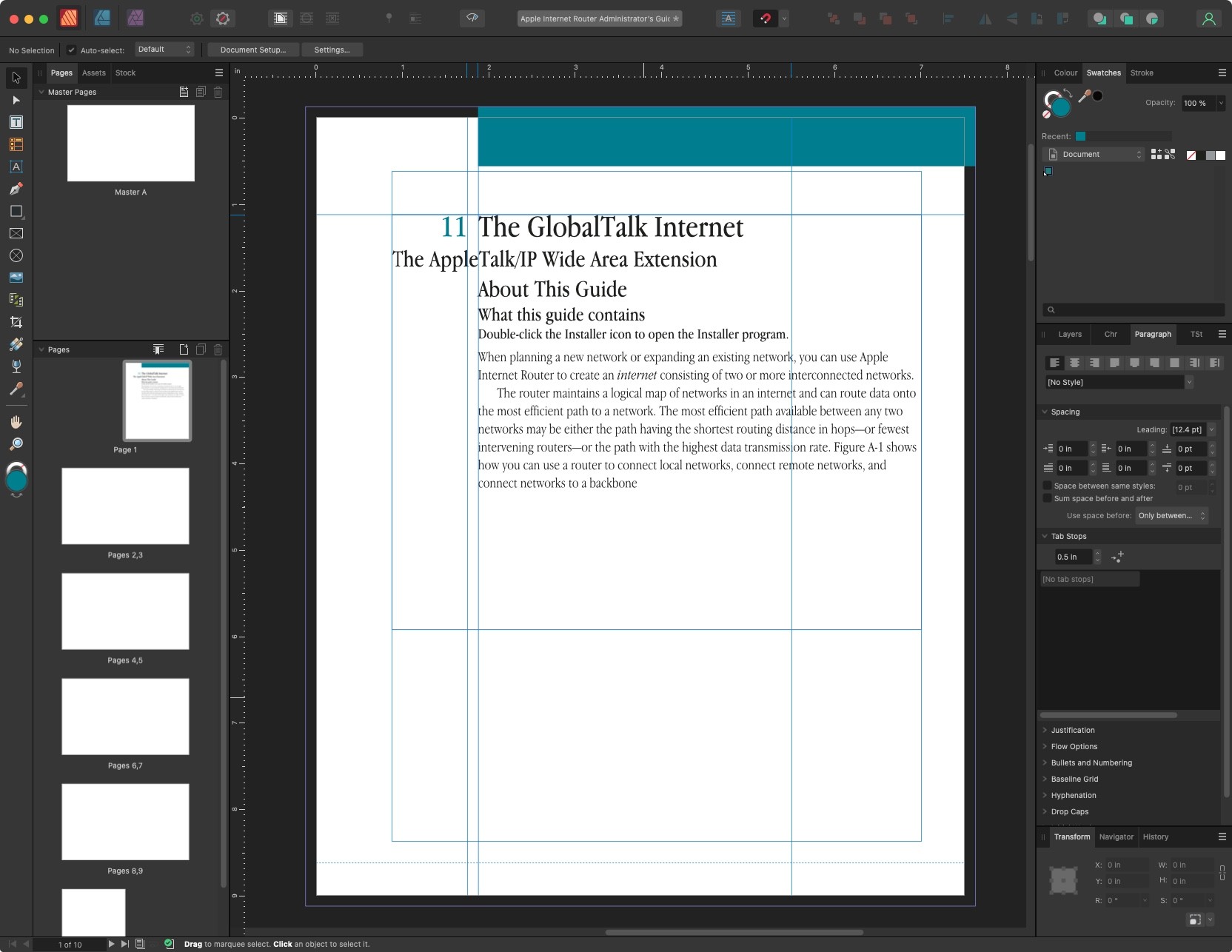Open the Leading value dropdown
The height and width of the screenshot is (952, 1232).
[1212, 429]
